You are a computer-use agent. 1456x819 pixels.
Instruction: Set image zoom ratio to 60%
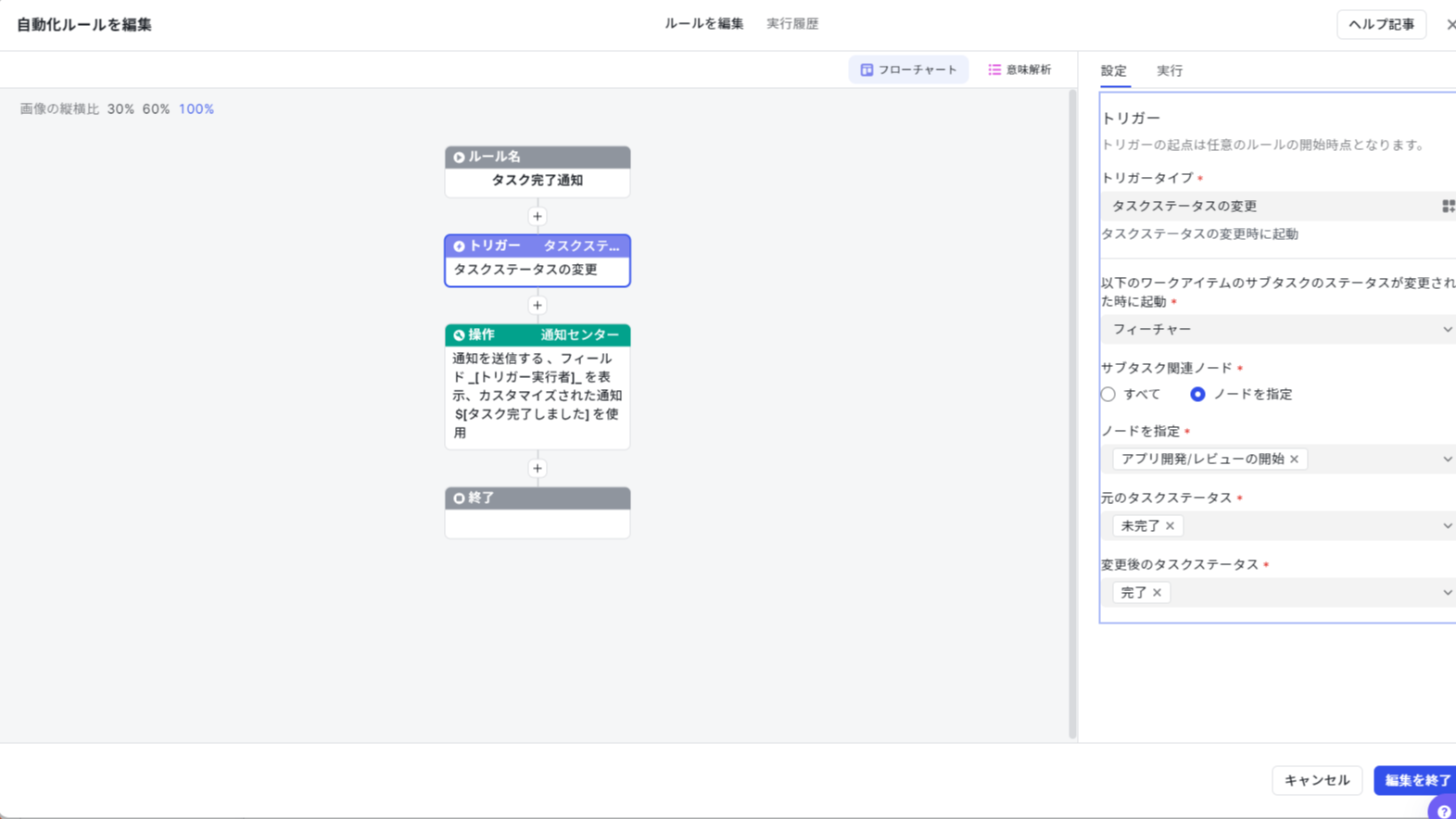click(x=156, y=109)
